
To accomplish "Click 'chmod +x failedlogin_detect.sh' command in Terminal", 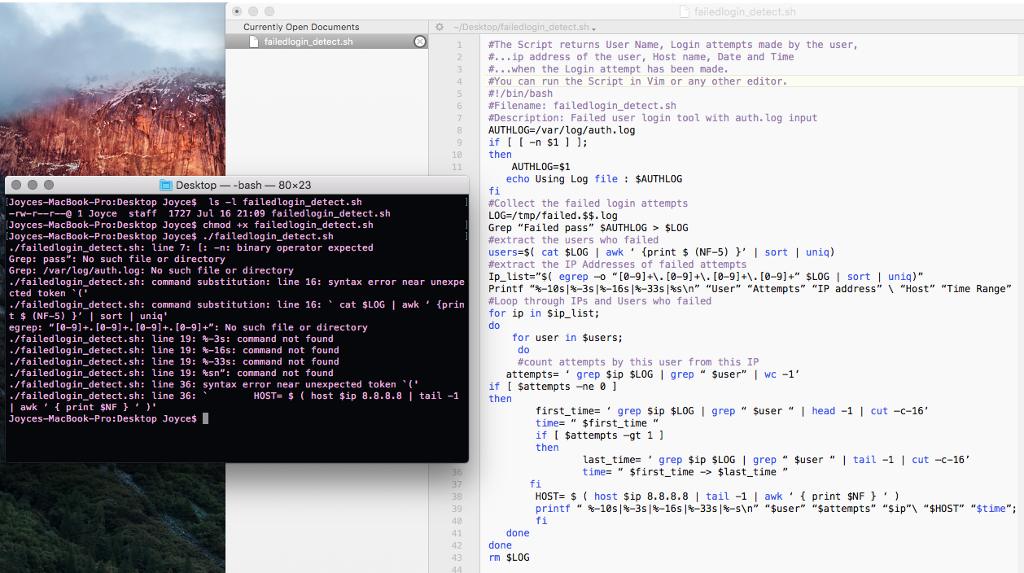I will (x=288, y=225).
